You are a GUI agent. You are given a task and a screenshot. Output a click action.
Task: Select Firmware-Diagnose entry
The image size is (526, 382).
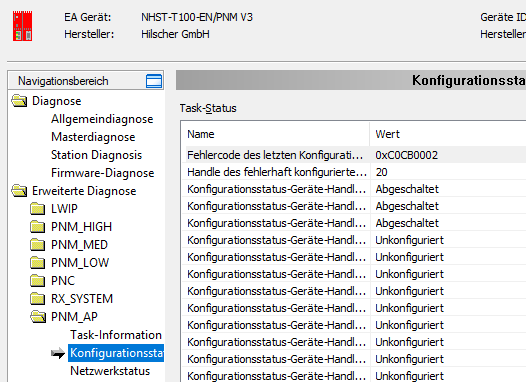tap(102, 173)
